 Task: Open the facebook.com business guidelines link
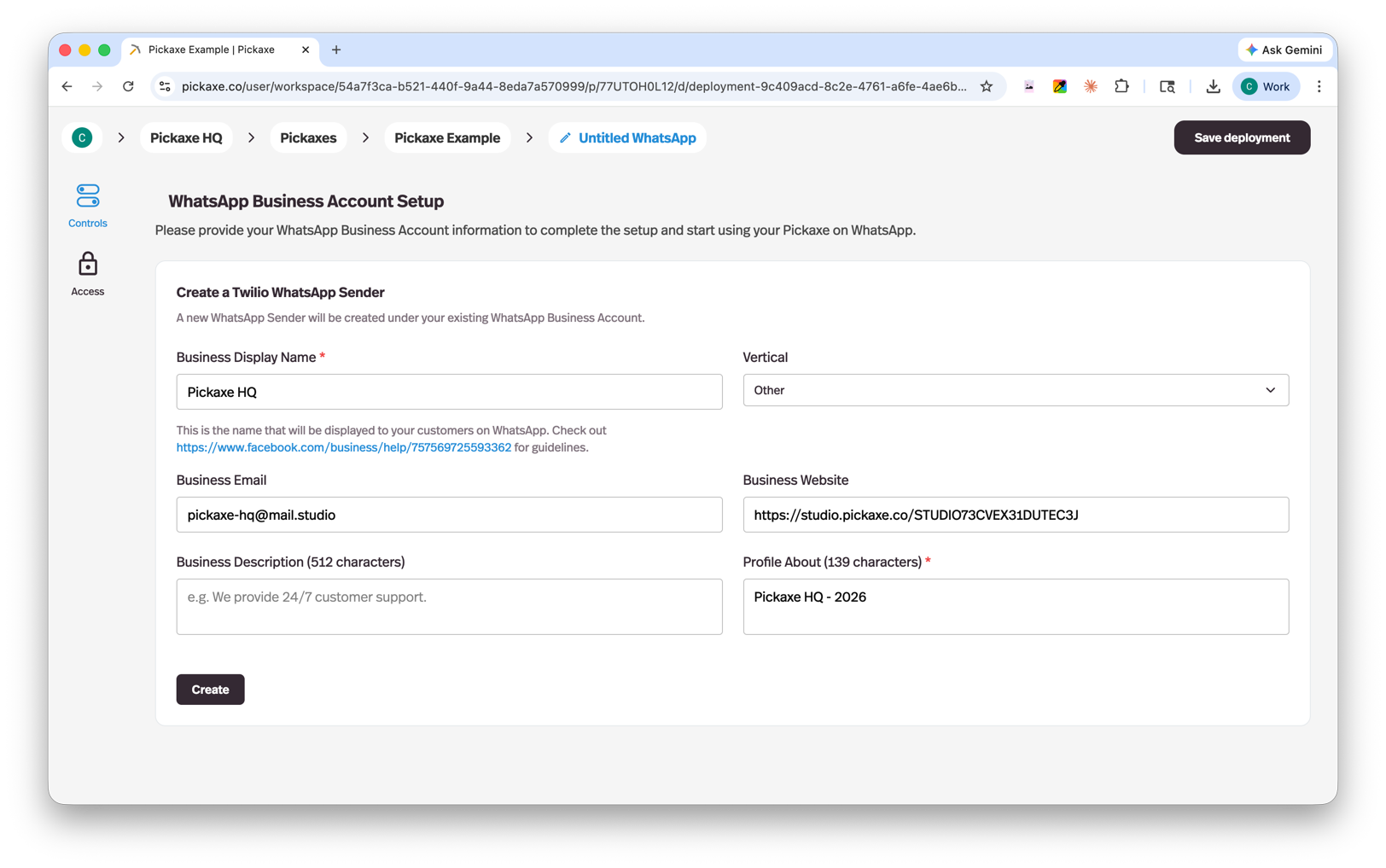[343, 446]
